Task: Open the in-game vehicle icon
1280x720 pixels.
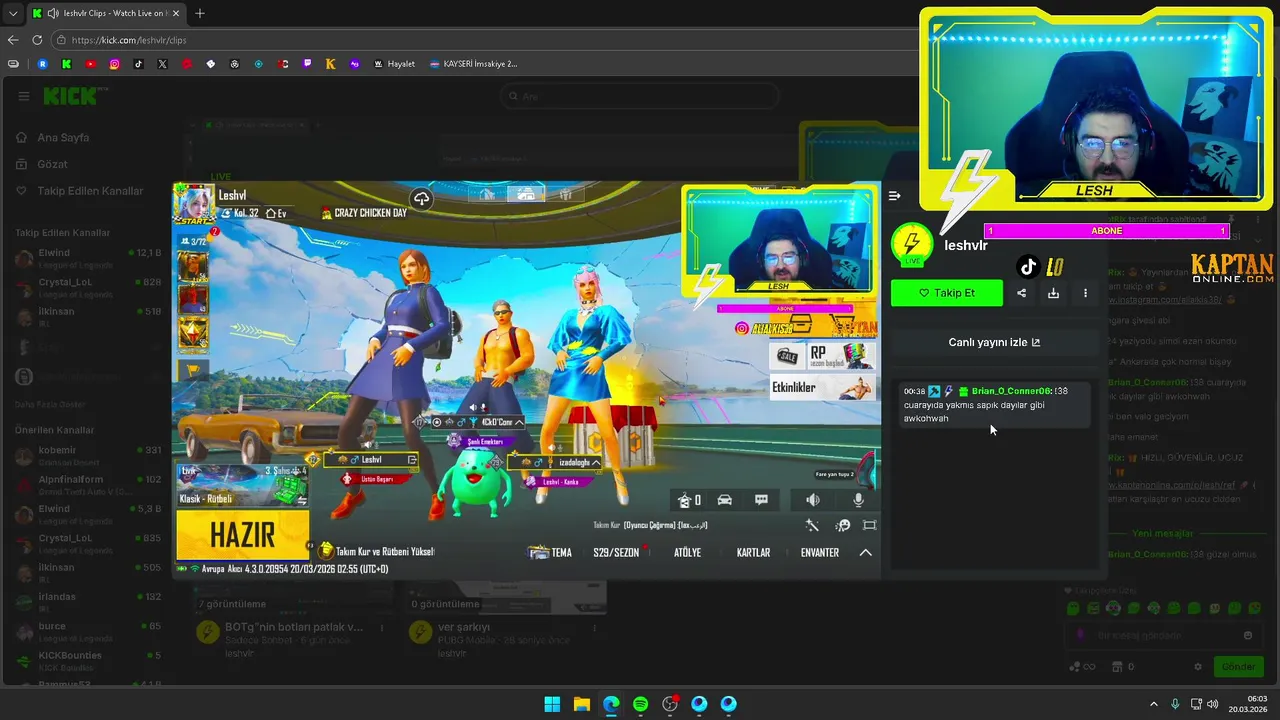Action: (725, 500)
